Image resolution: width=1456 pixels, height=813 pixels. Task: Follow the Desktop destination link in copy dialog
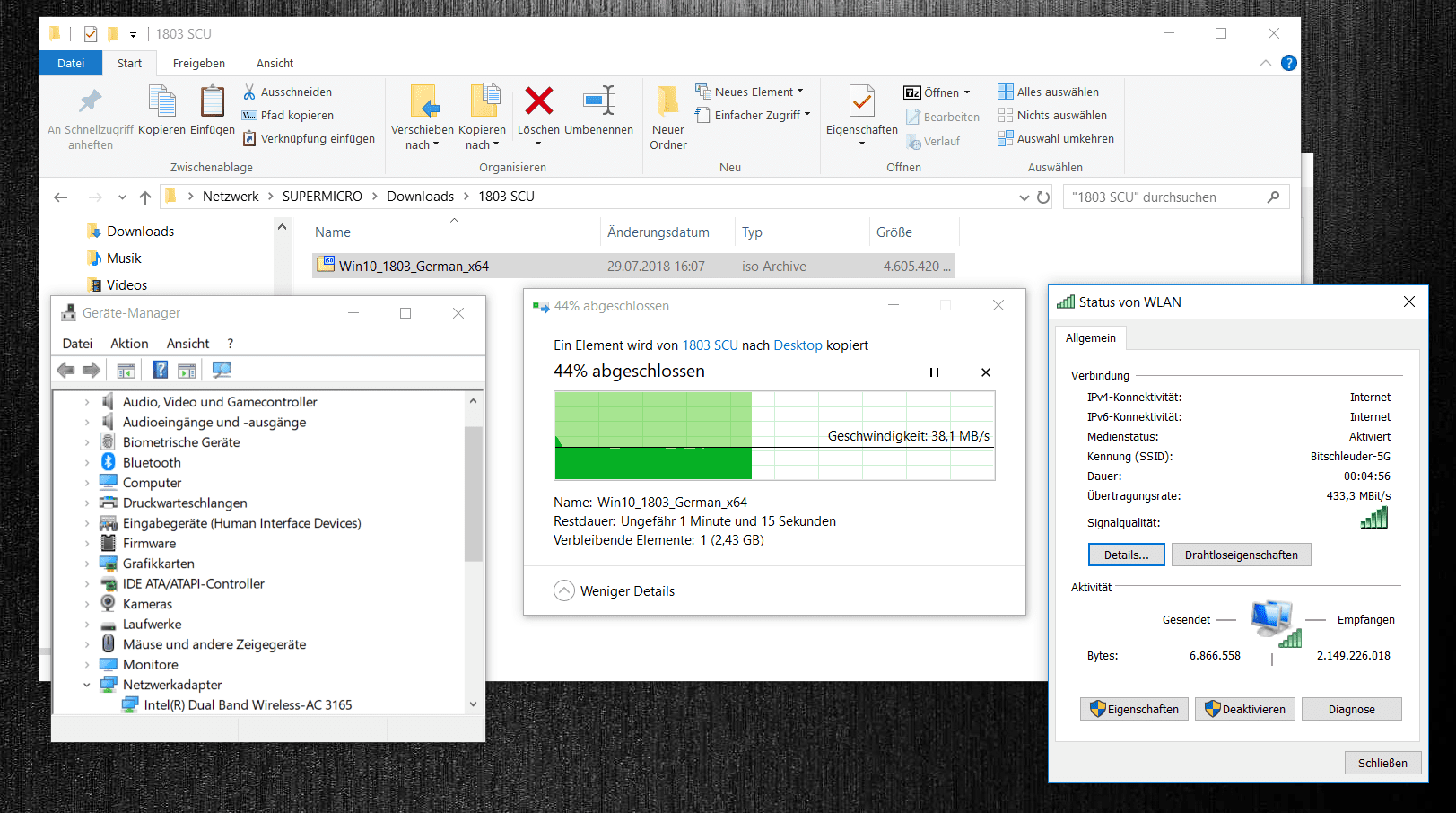pyautogui.click(x=798, y=345)
